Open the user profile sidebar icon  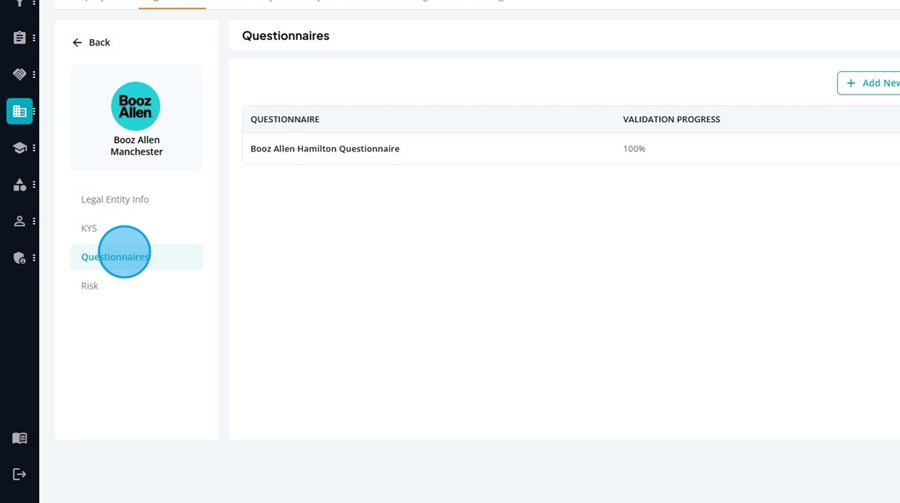tap(20, 221)
